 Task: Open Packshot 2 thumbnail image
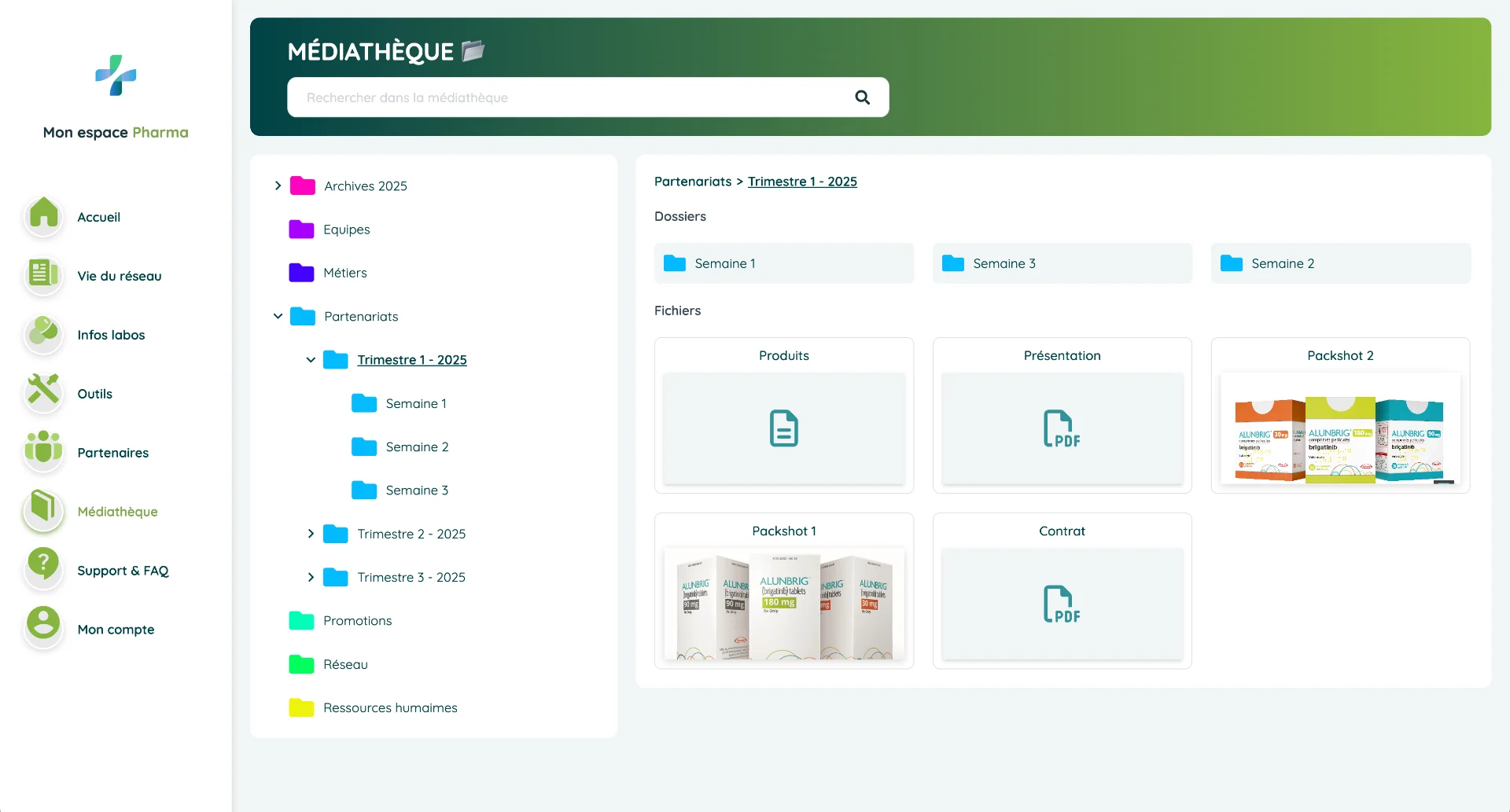(1340, 428)
